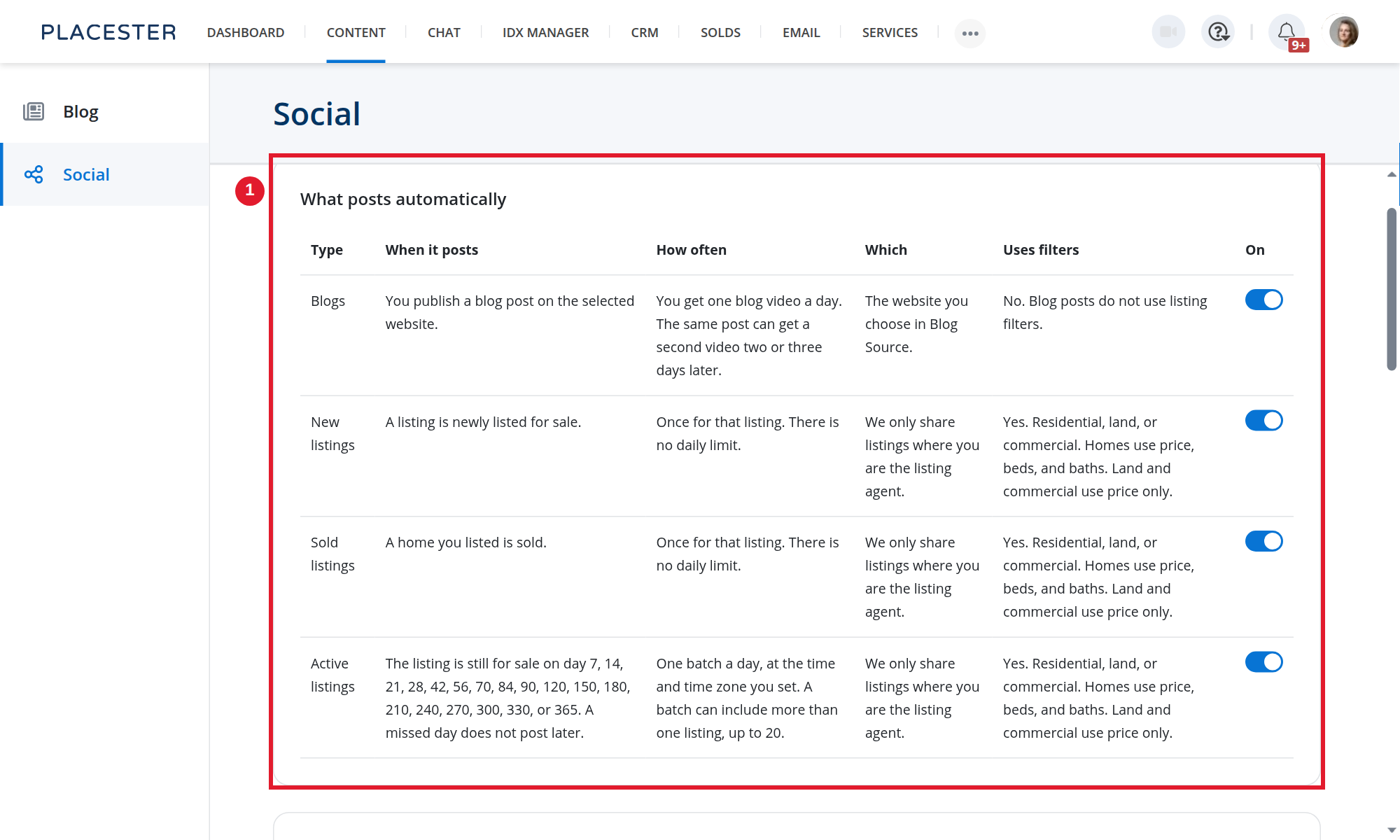Click the 'Uses filters' column header
This screenshot has height=840, width=1400.
1041,250
